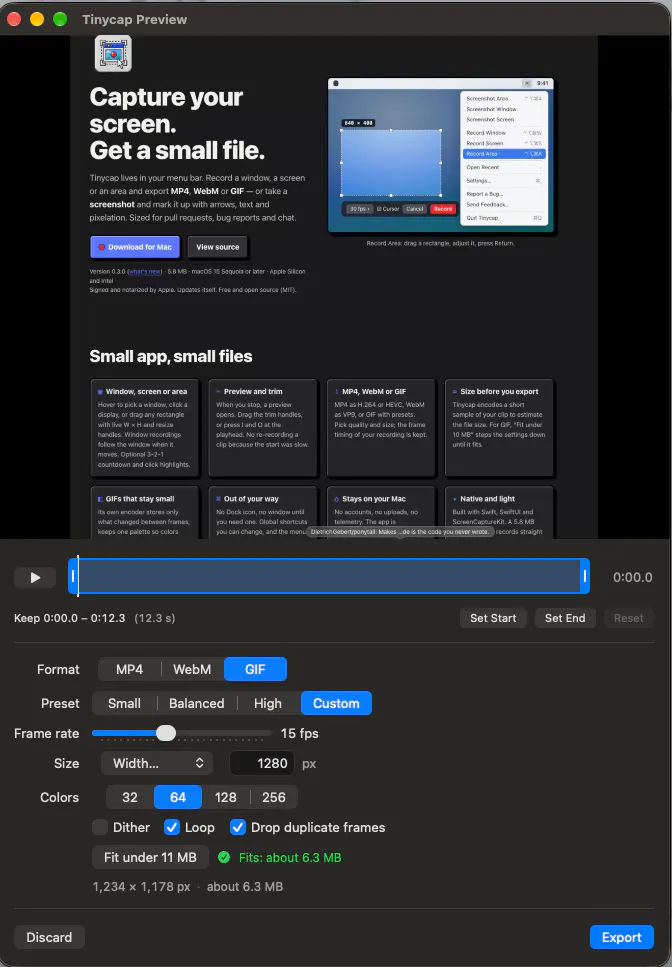Click the 1280 width input field

262,763
